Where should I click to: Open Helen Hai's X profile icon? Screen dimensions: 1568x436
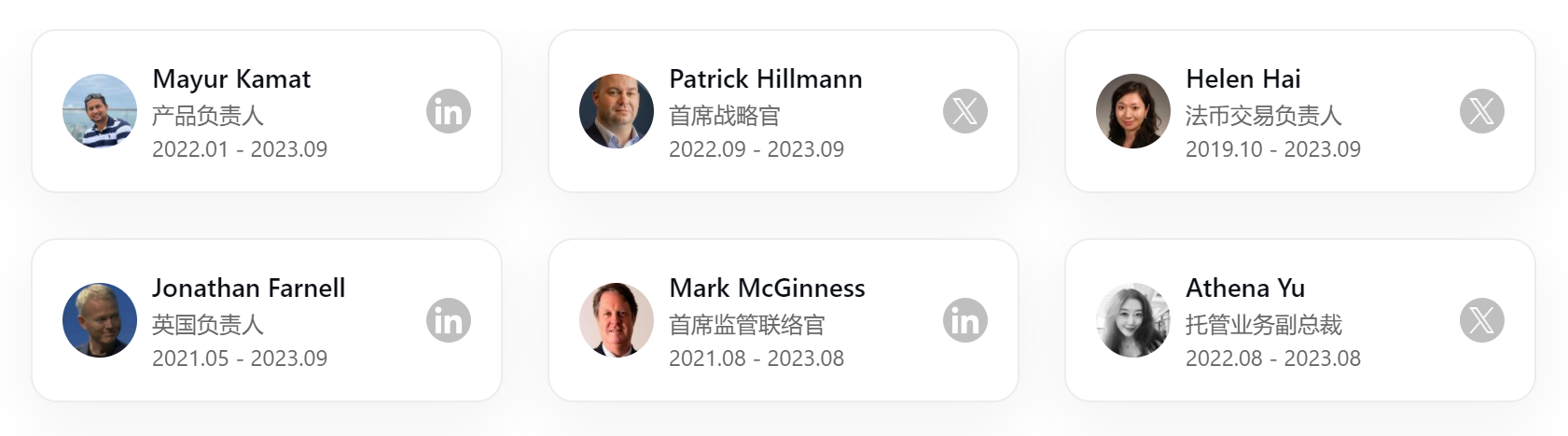click(x=1482, y=112)
